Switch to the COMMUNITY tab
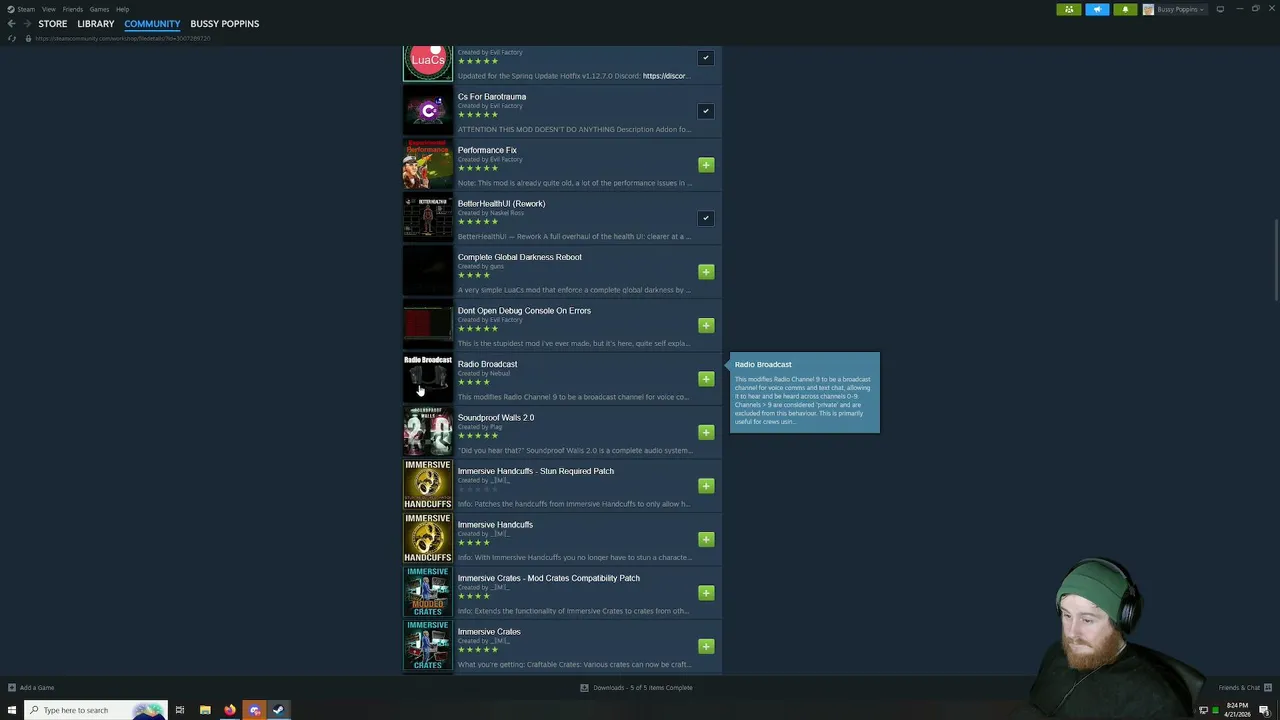This screenshot has width=1280, height=720. [152, 23]
